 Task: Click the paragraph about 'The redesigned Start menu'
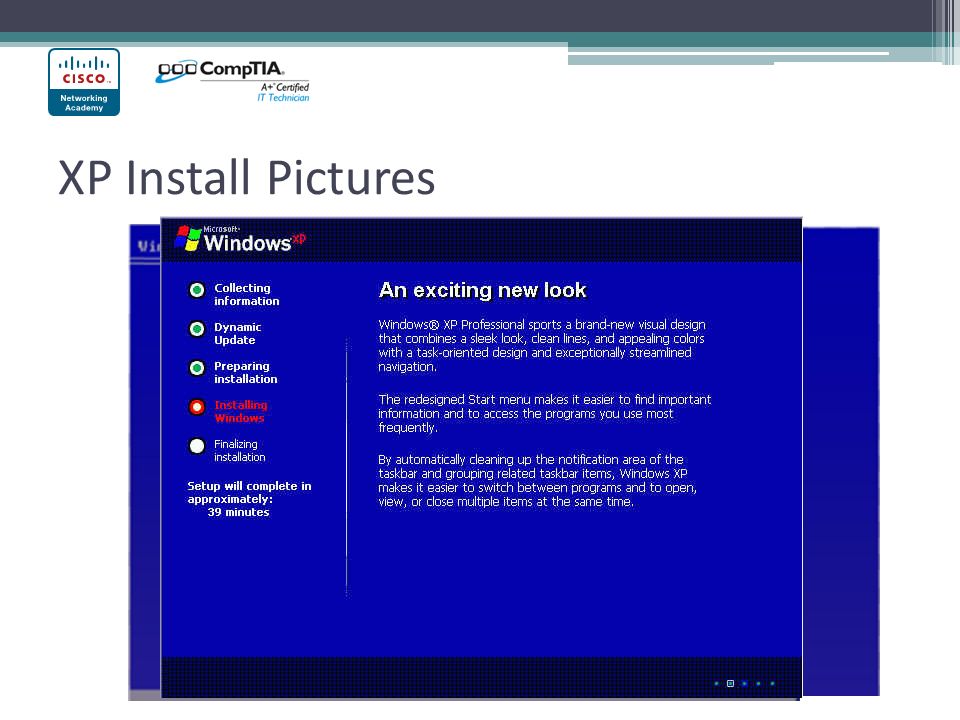point(545,413)
